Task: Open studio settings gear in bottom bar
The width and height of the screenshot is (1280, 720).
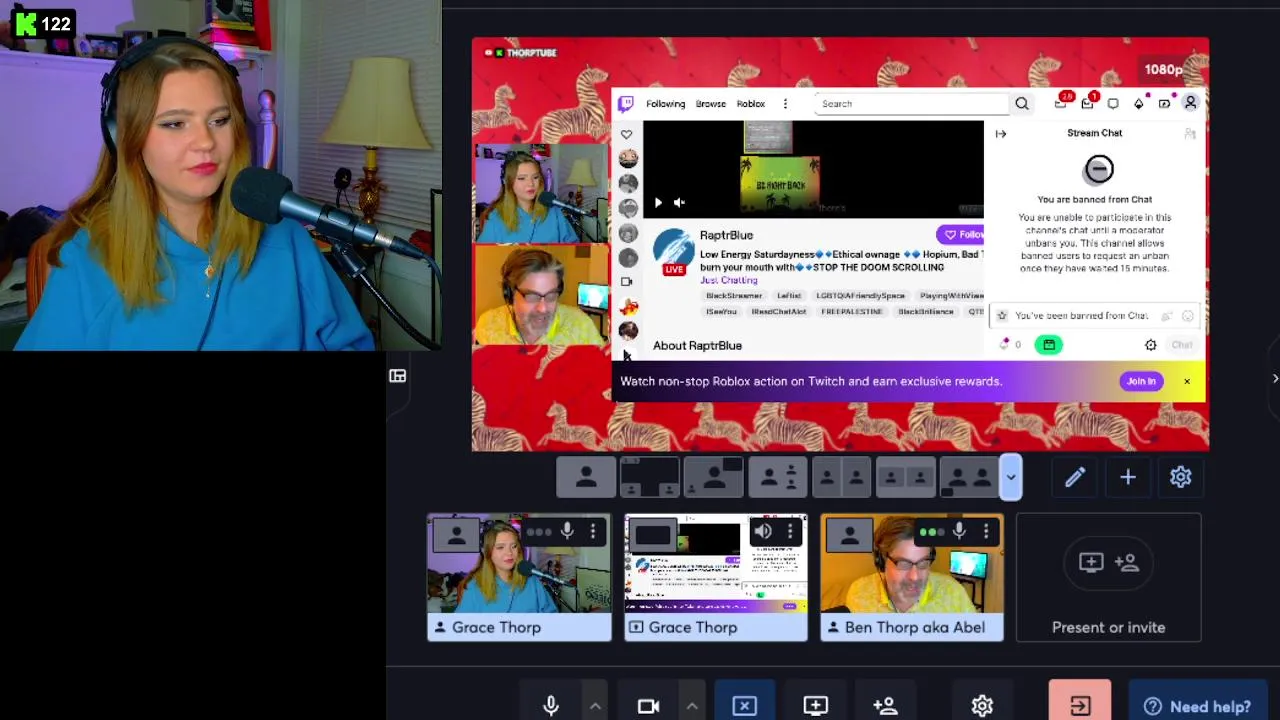Action: (x=982, y=706)
